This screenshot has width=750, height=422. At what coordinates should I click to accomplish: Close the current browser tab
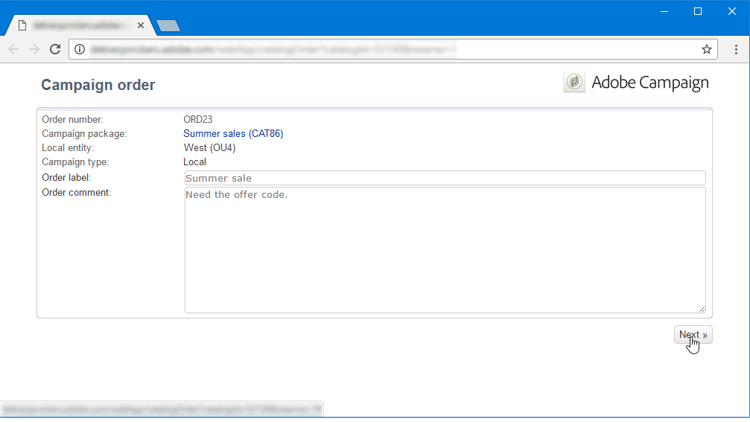pos(141,25)
